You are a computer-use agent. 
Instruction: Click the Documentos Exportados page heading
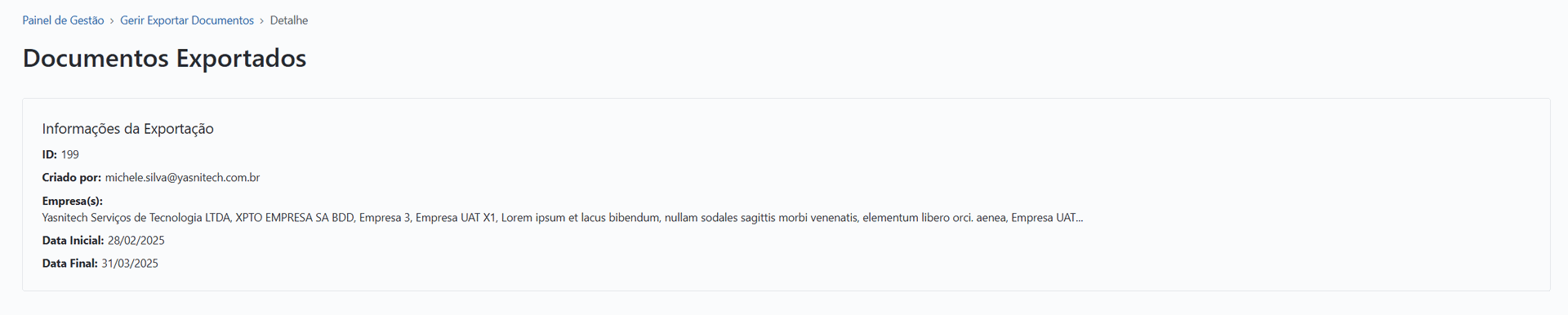point(164,58)
